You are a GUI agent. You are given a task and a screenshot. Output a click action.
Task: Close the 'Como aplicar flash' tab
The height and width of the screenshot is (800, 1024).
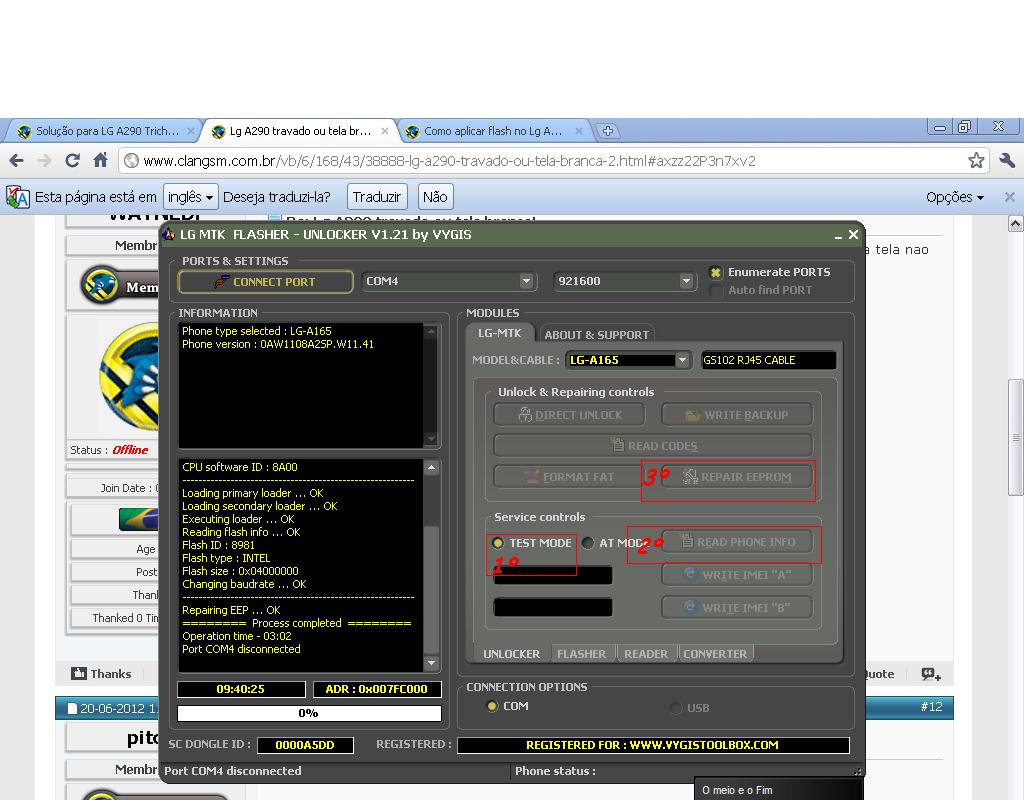click(579, 131)
